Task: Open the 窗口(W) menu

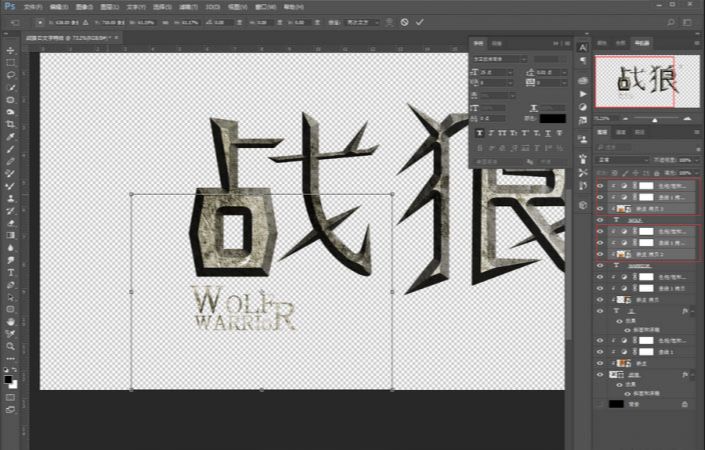Action: pos(264,7)
